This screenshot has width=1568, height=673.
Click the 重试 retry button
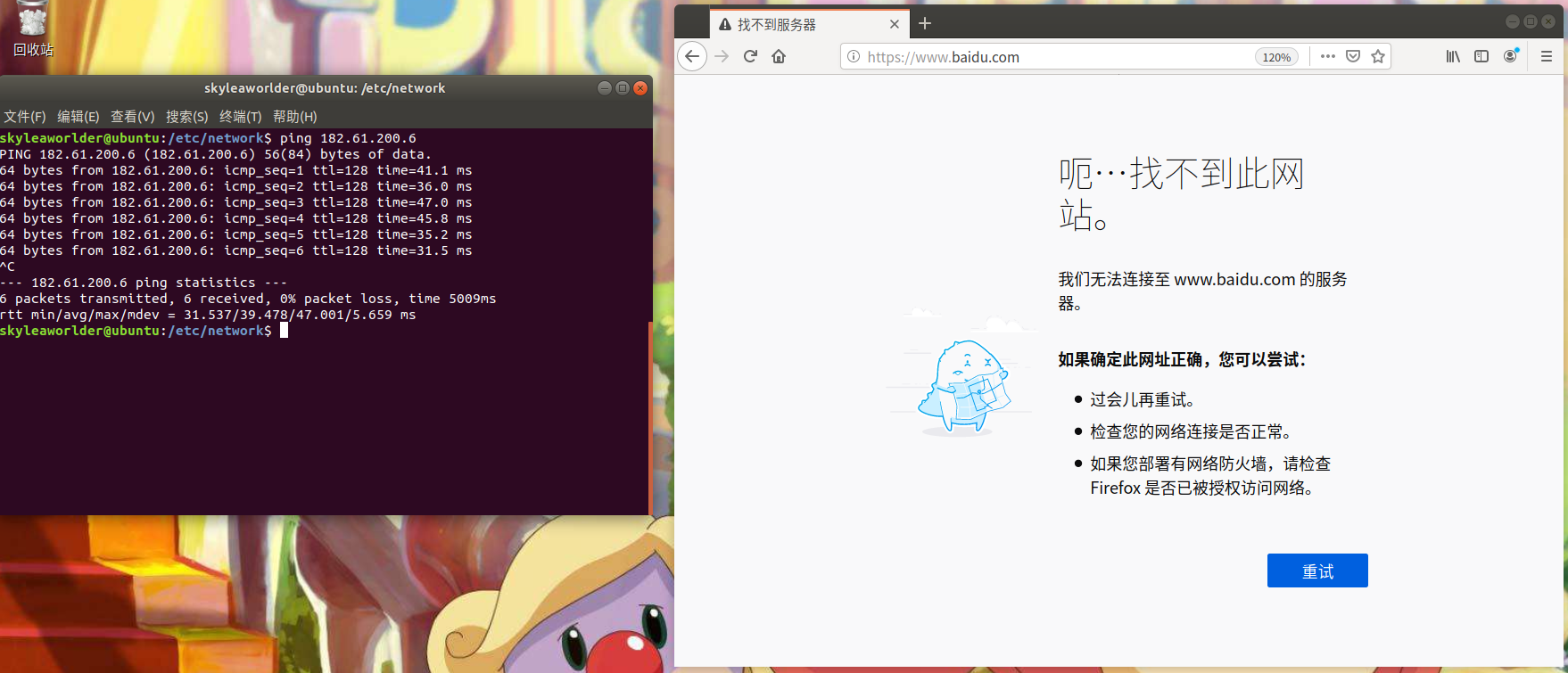click(1317, 570)
